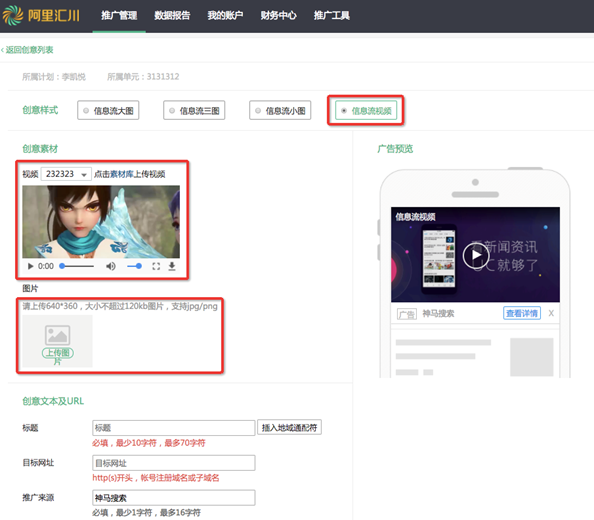The width and height of the screenshot is (594, 520).
Task: Select the 信息流大图 radio option
Action: pyautogui.click(x=108, y=110)
